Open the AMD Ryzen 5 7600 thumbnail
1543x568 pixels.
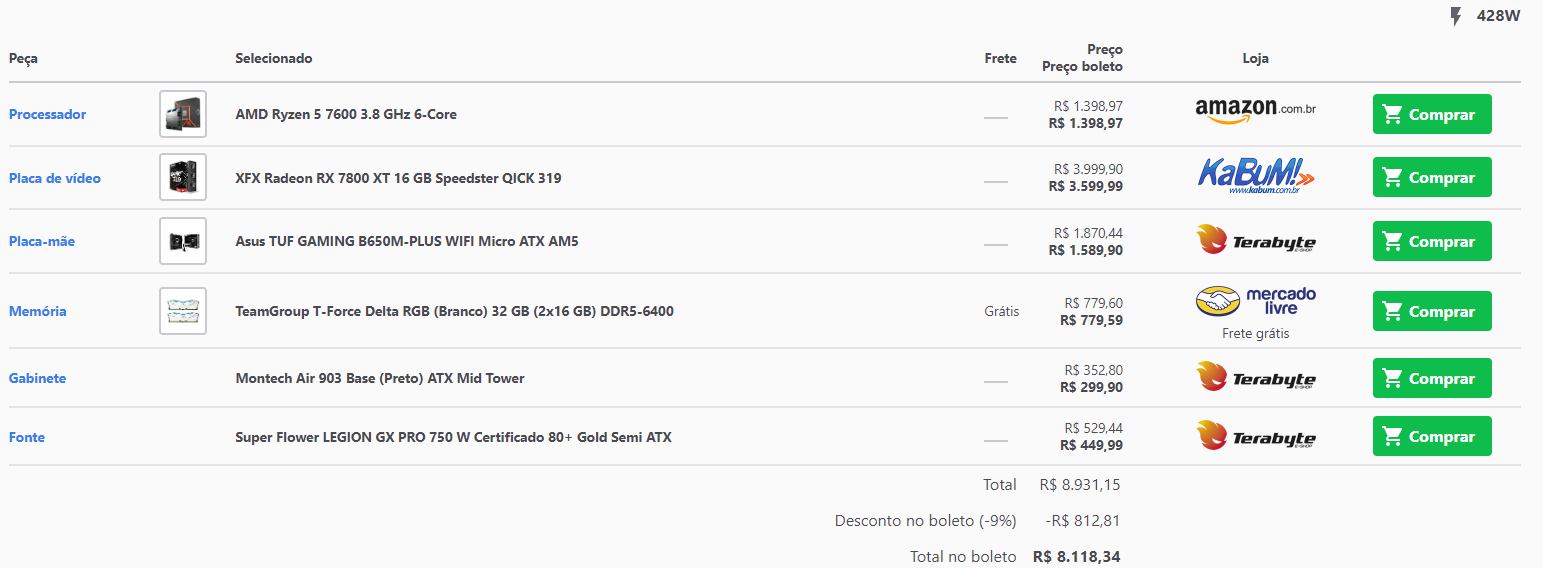183,114
